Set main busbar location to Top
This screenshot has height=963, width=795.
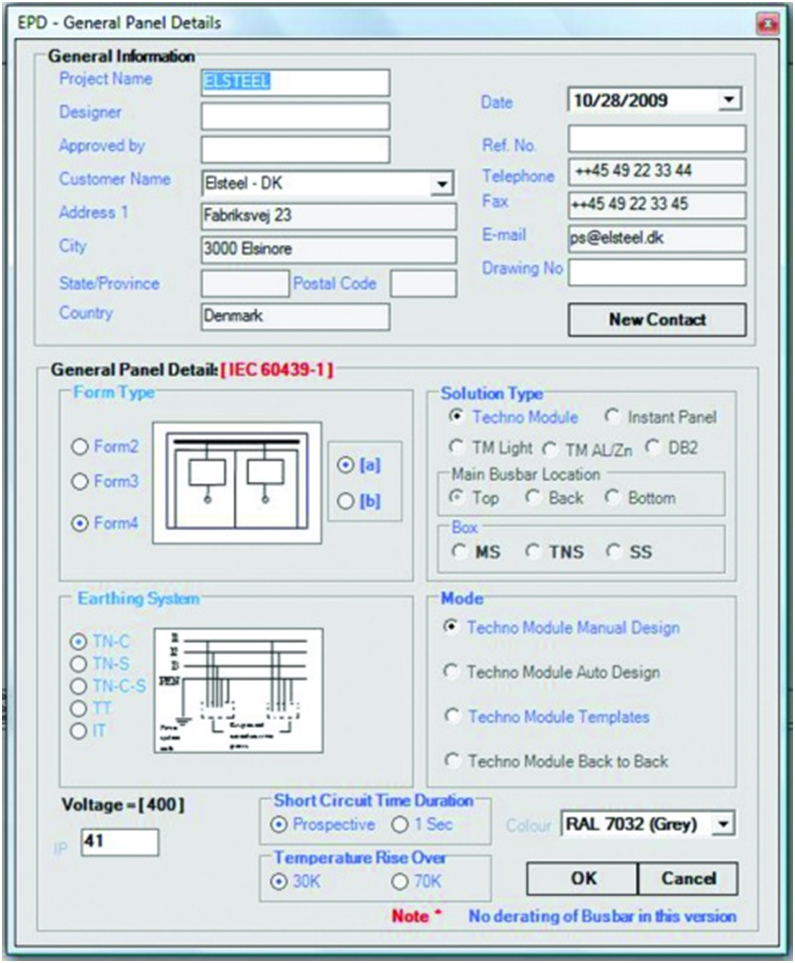click(456, 497)
